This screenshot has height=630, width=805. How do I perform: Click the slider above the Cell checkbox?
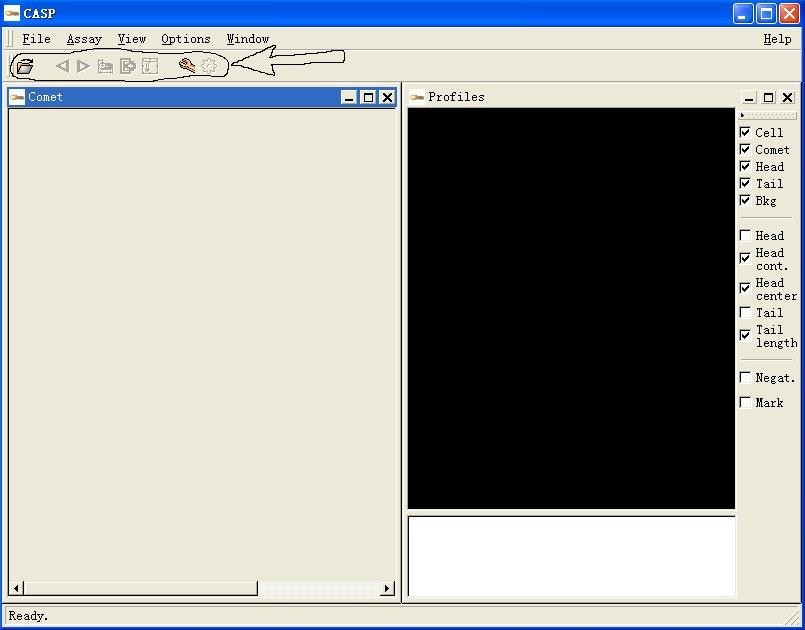point(768,116)
